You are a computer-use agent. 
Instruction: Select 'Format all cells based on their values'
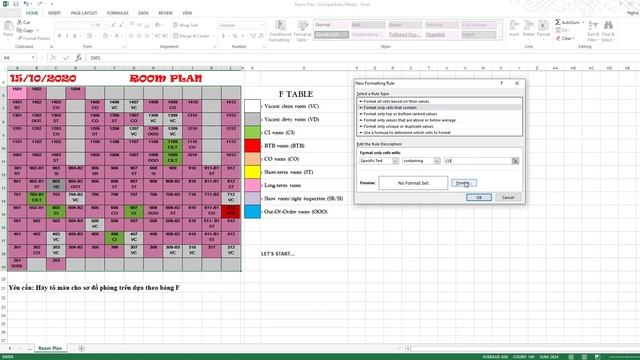coord(439,101)
